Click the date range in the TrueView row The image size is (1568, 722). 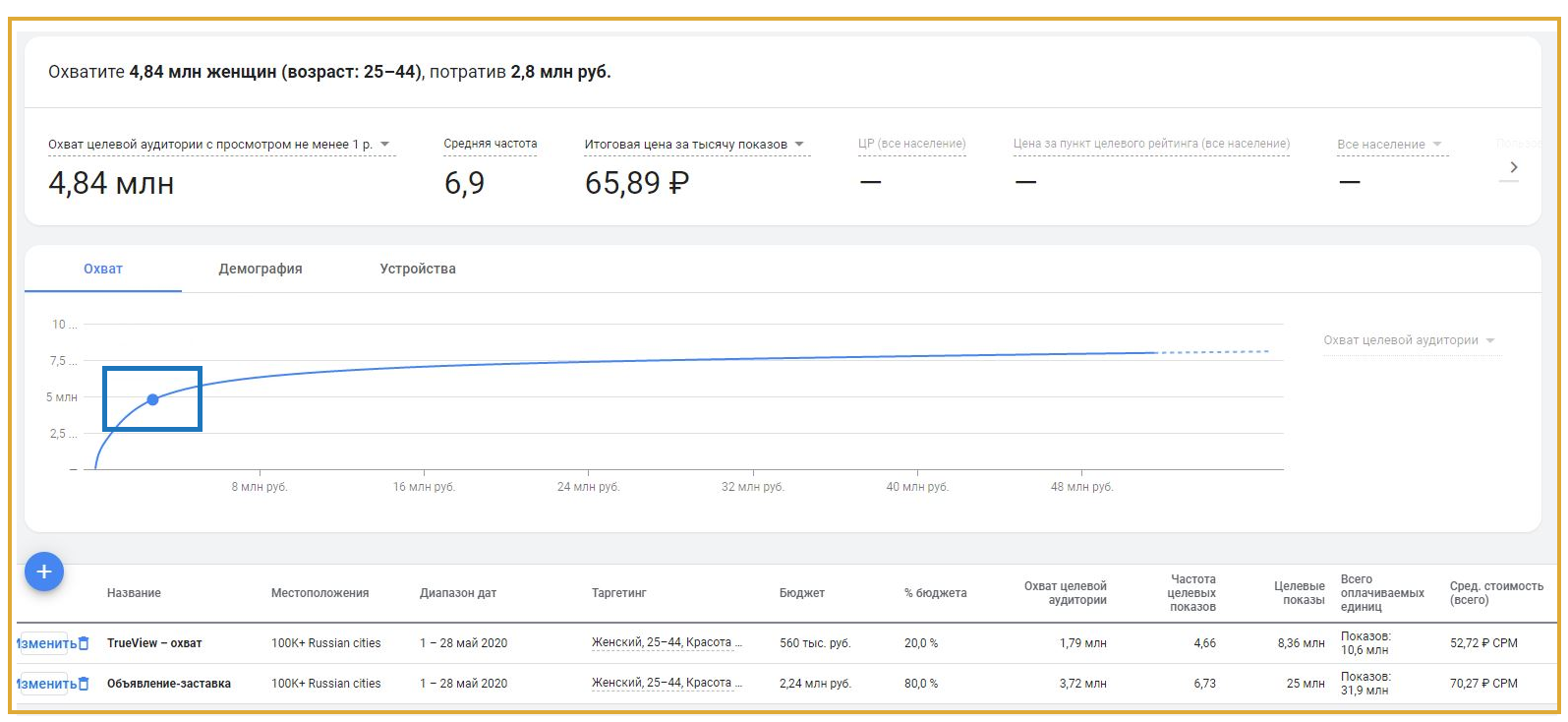tap(464, 643)
